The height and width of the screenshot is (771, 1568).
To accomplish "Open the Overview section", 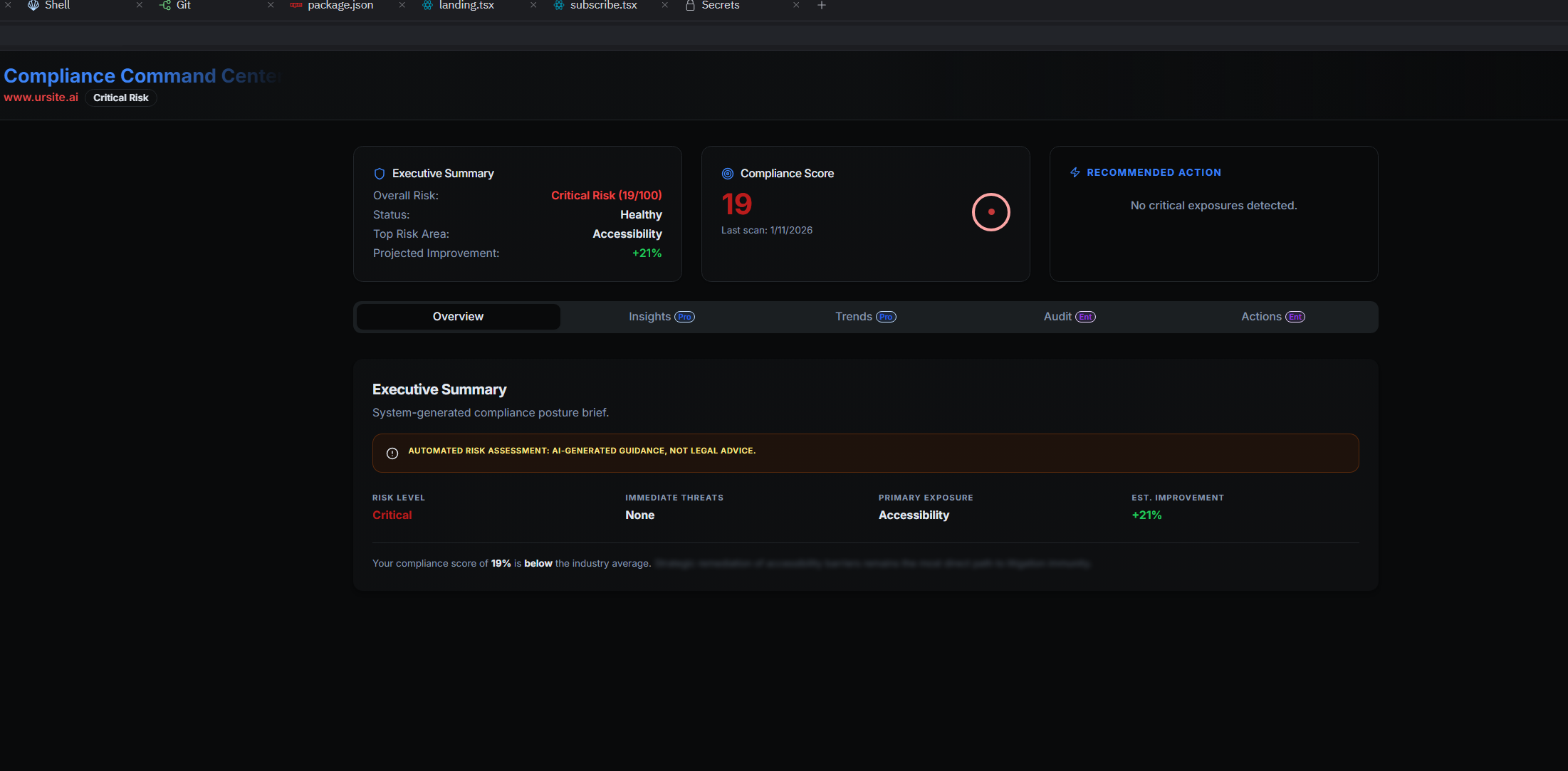I will 458,316.
